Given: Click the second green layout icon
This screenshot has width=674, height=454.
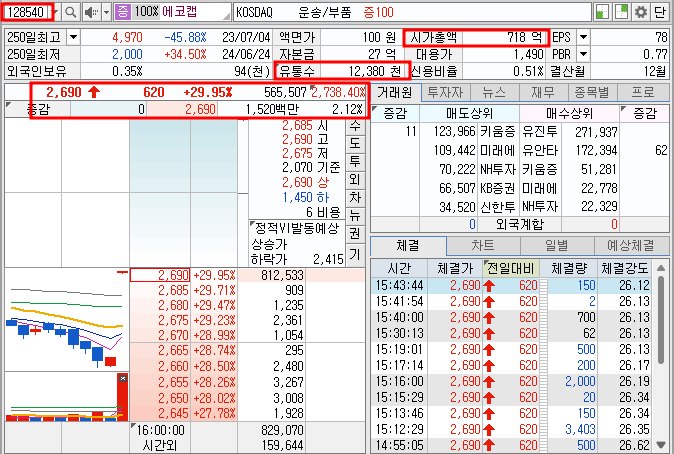Looking at the screenshot, I should pyautogui.click(x=621, y=12).
